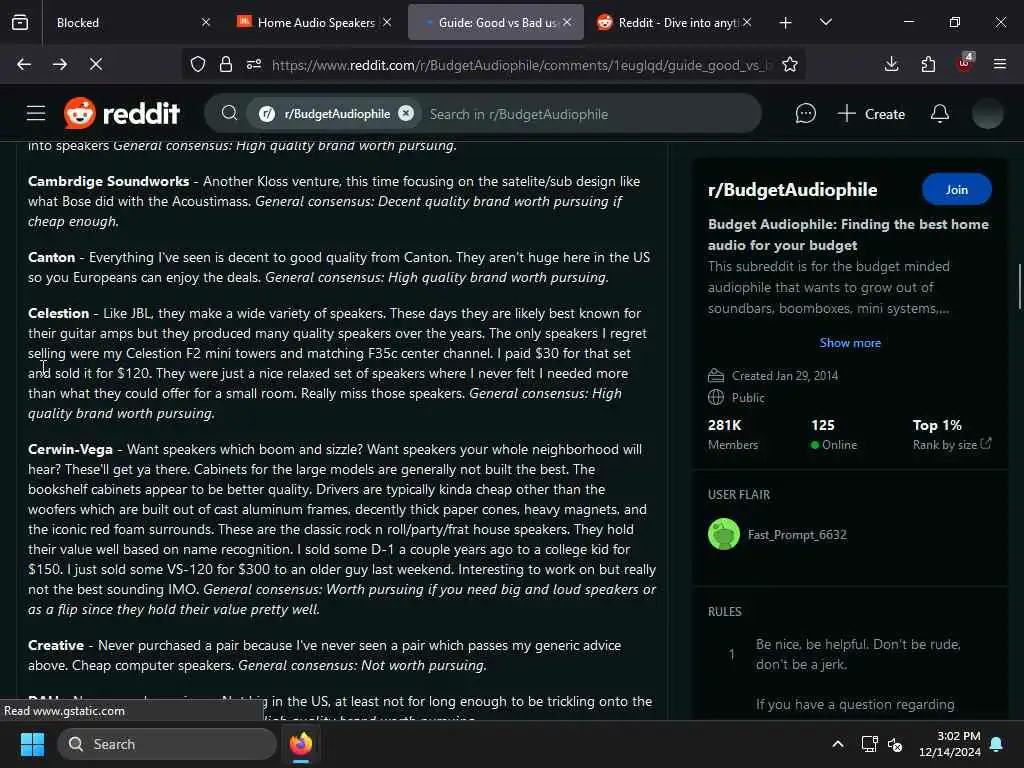Open Windows notification bell
The width and height of the screenshot is (1024, 768).
997,744
